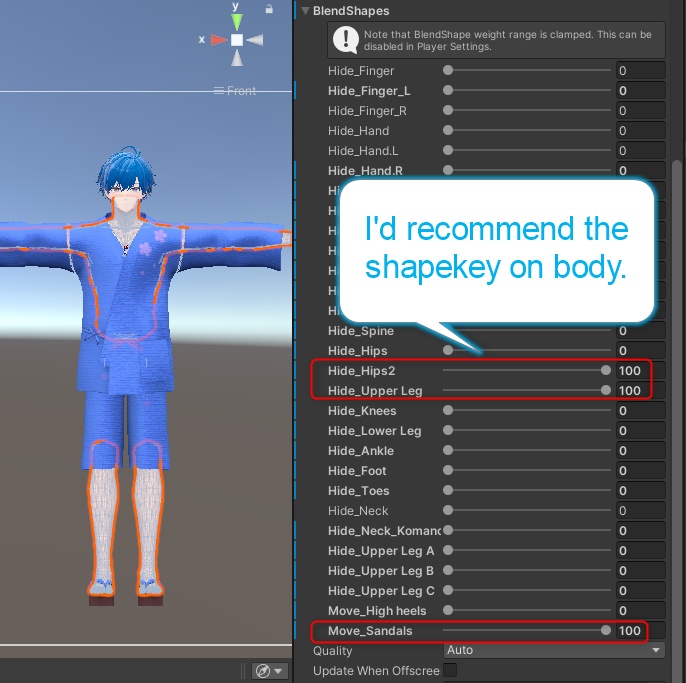Click the green Y axis cone of gizmo
This screenshot has width=686, height=683.
pos(237,21)
